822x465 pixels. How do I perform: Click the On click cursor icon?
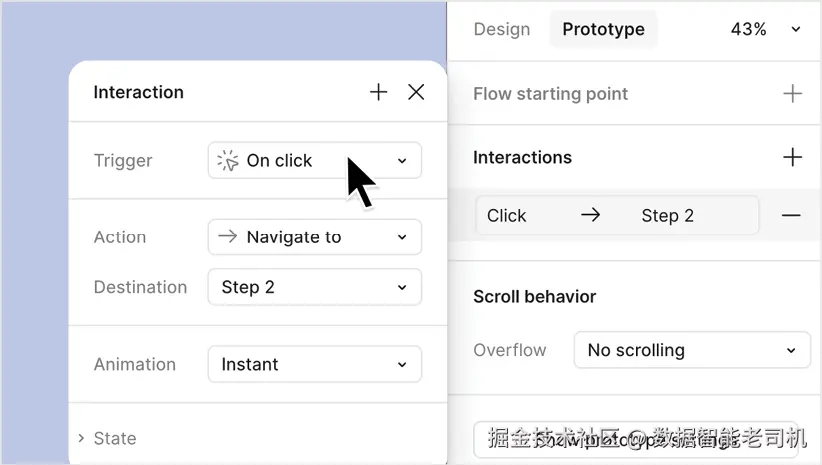pyautogui.click(x=228, y=160)
